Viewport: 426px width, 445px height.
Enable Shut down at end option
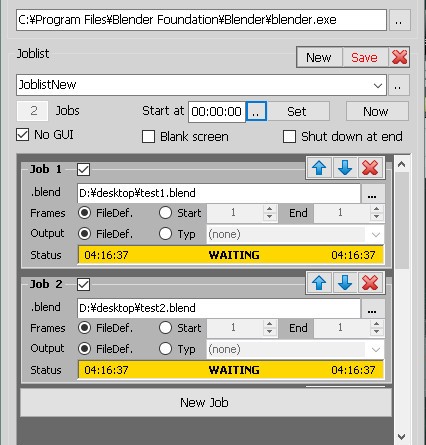click(289, 137)
